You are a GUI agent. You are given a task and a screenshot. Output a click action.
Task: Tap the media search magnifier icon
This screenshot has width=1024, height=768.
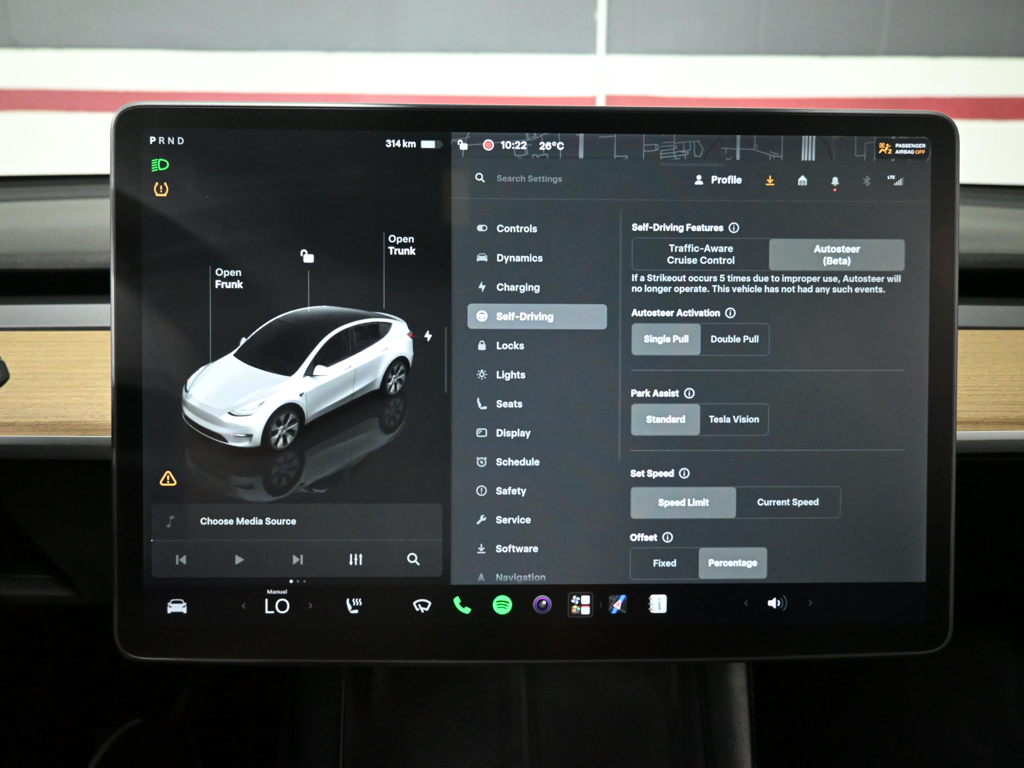coord(413,559)
